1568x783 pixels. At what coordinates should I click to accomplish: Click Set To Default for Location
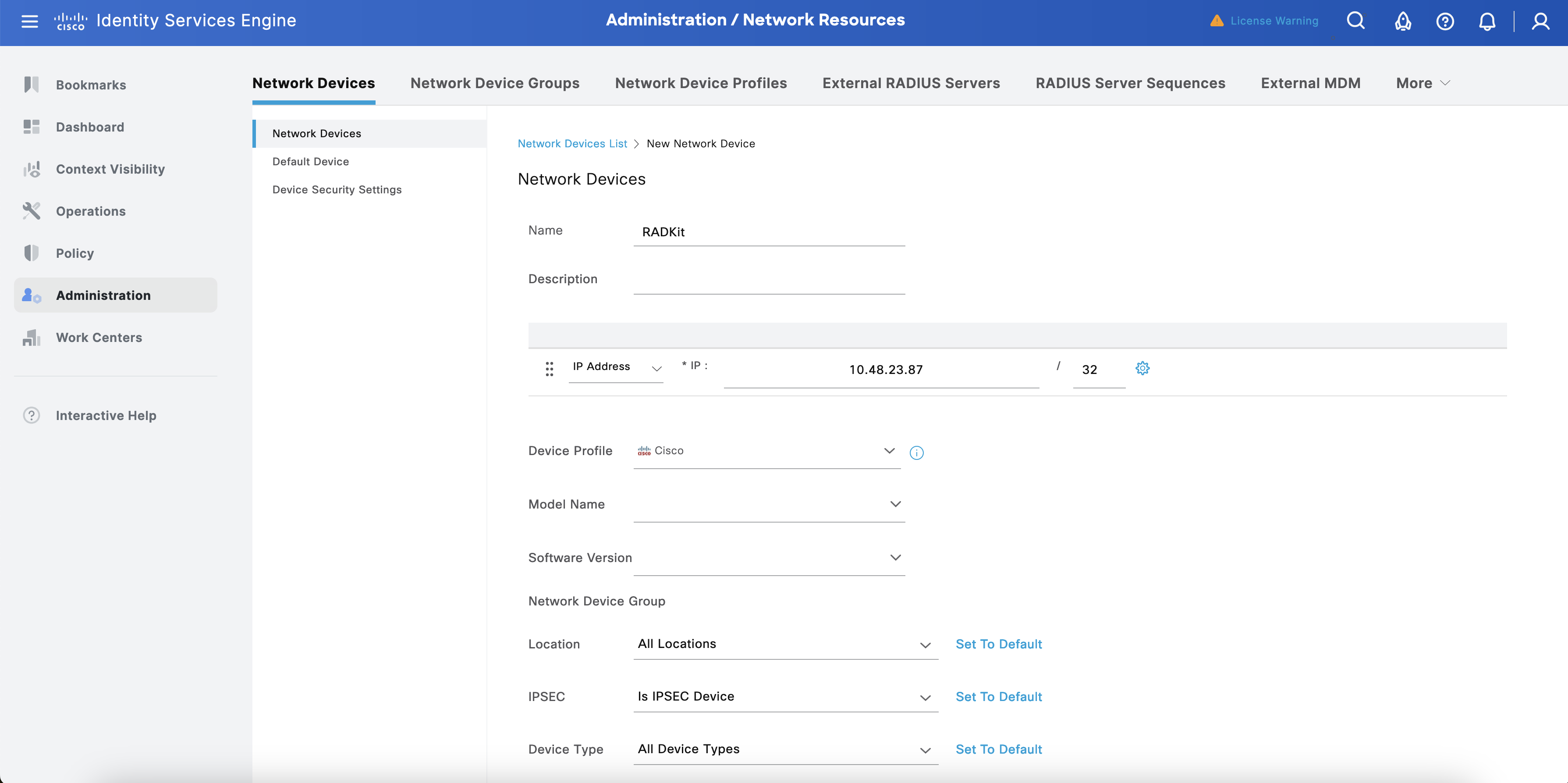coord(998,644)
